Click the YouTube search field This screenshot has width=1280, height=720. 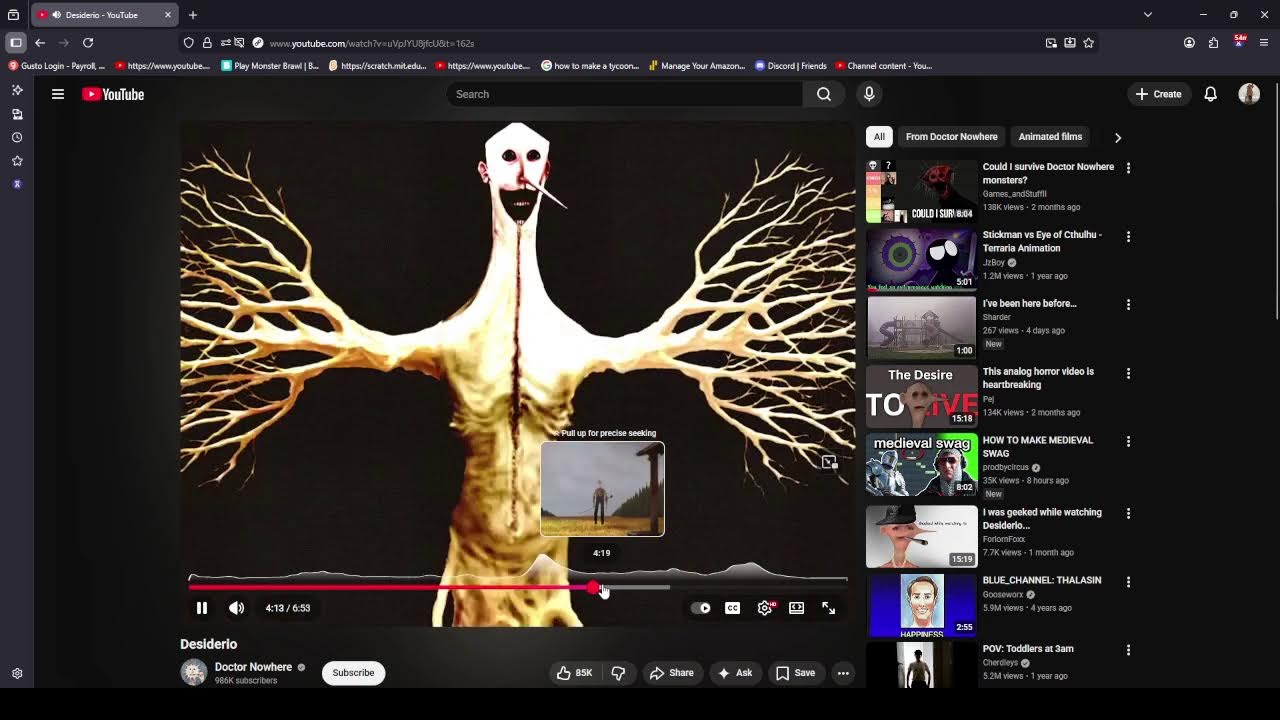[625, 94]
